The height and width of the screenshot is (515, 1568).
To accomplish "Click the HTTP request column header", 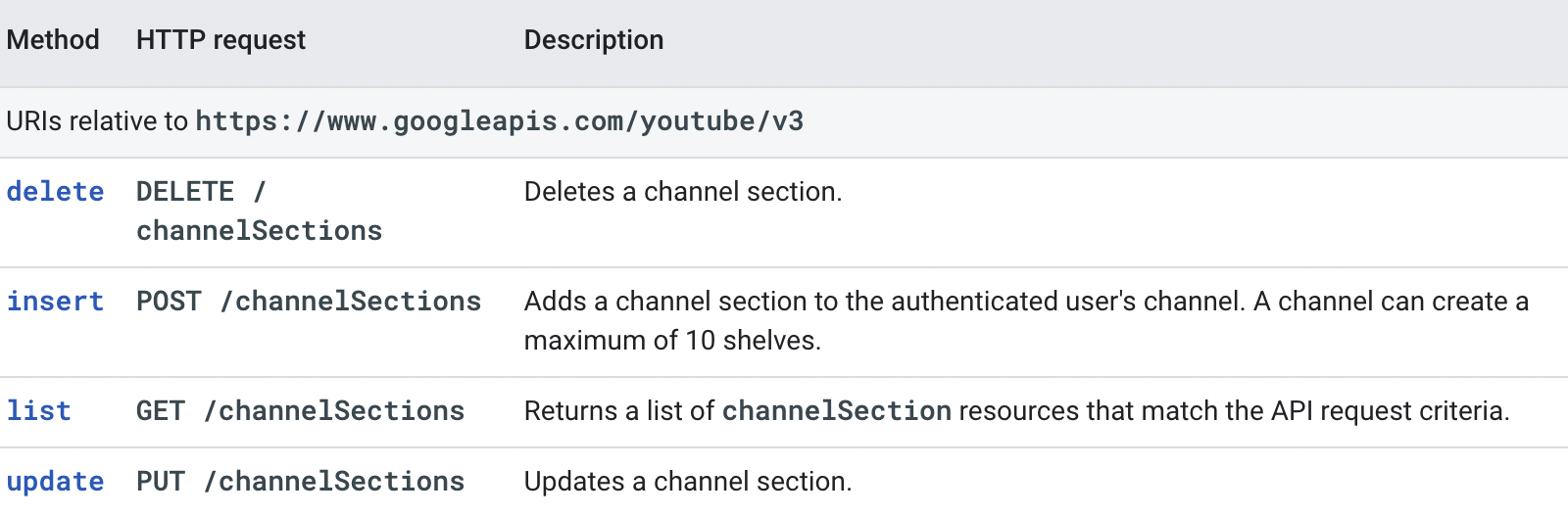I will point(220,40).
